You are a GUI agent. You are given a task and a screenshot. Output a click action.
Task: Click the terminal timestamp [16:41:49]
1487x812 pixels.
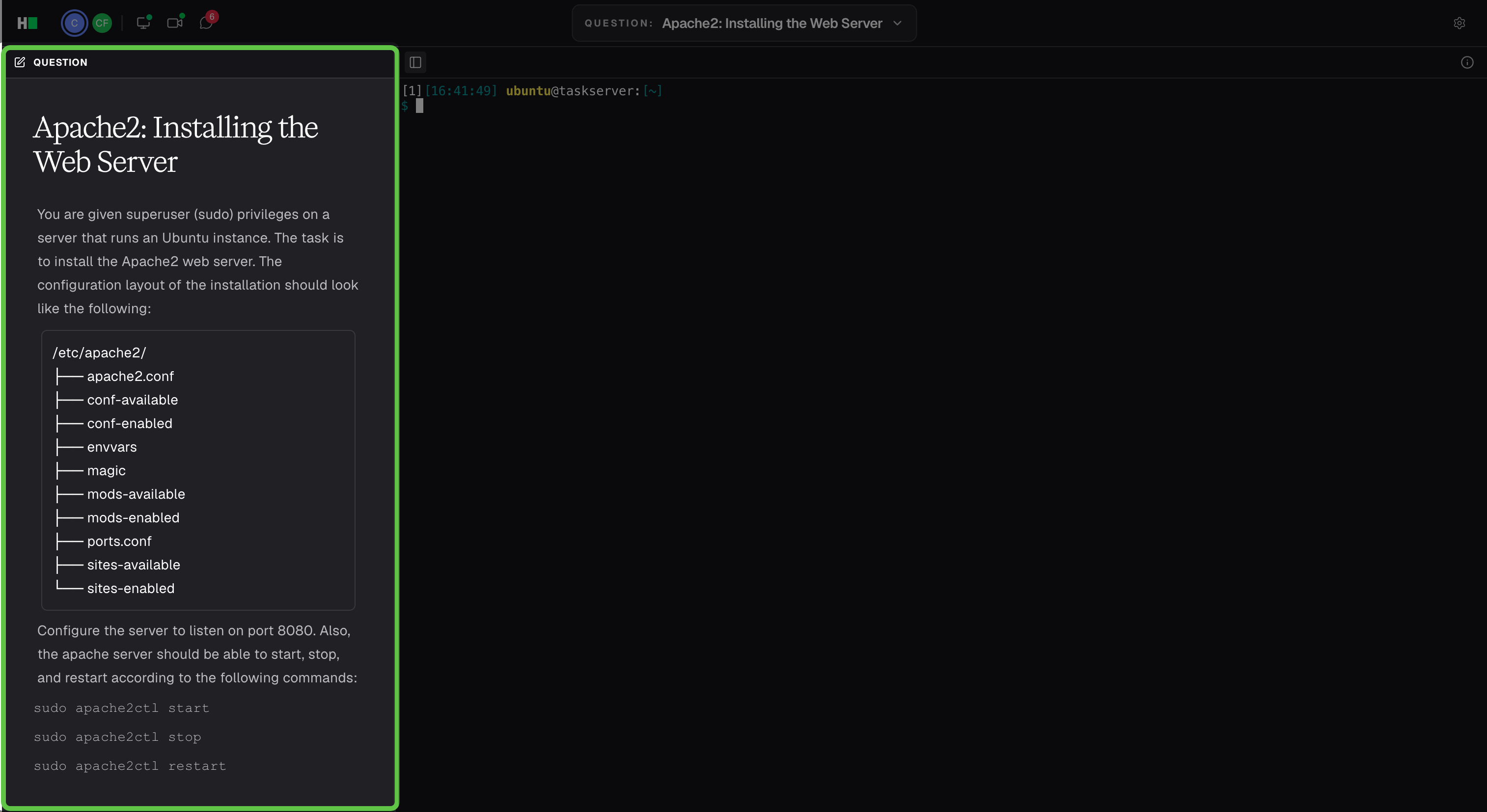point(461,91)
